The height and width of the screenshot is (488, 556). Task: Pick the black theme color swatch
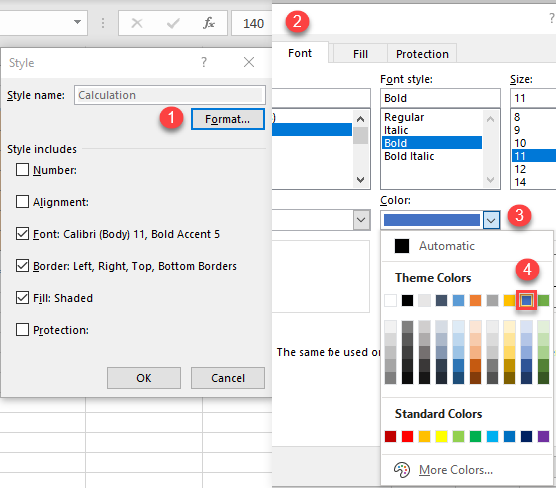407,300
